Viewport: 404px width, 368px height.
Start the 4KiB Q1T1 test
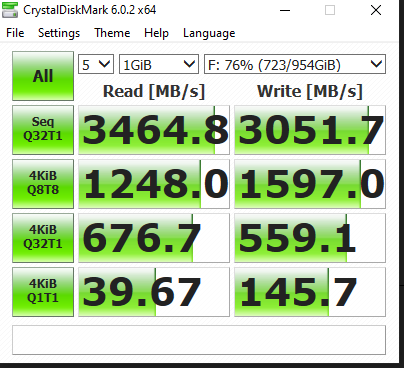click(43, 292)
